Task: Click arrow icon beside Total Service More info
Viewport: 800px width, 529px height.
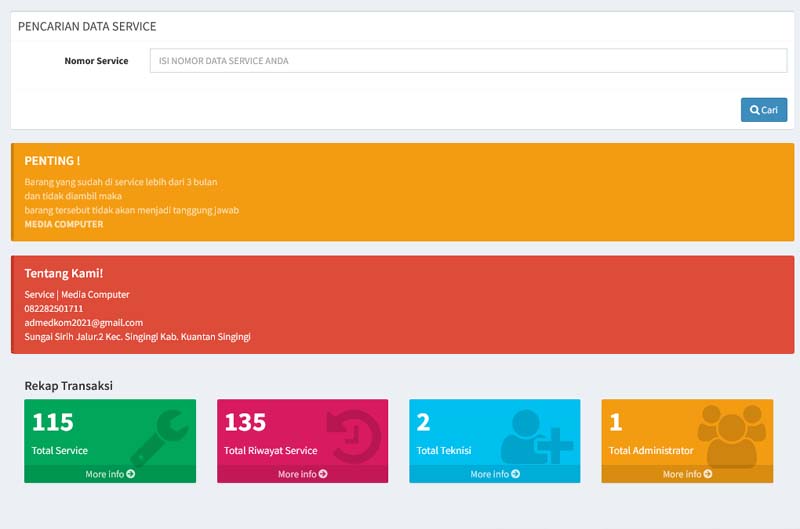Action: pyautogui.click(x=131, y=474)
